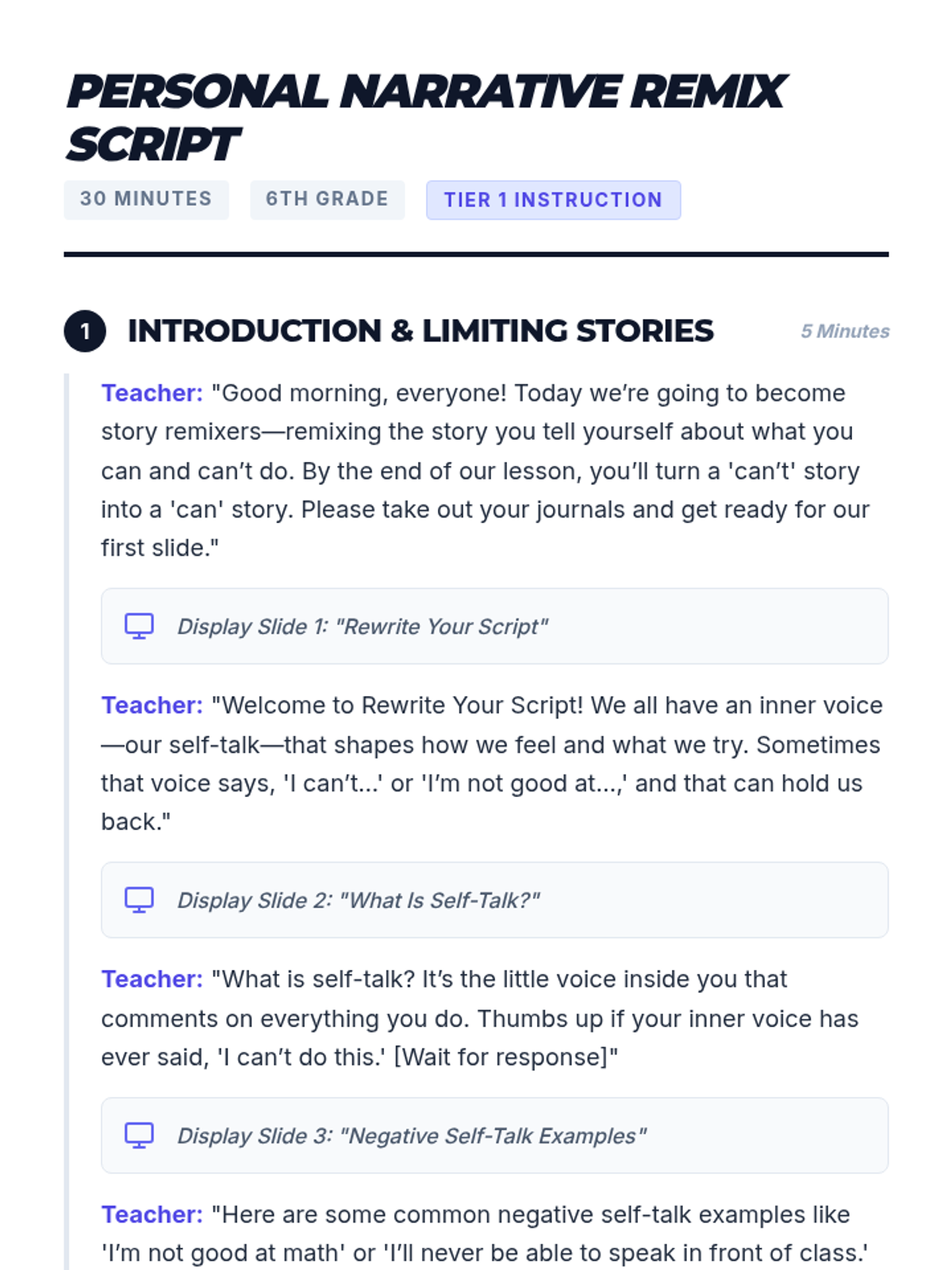Image resolution: width=952 pixels, height=1270 pixels.
Task: Click the "first slide." line ending the opening paragraph
Action: (x=159, y=548)
